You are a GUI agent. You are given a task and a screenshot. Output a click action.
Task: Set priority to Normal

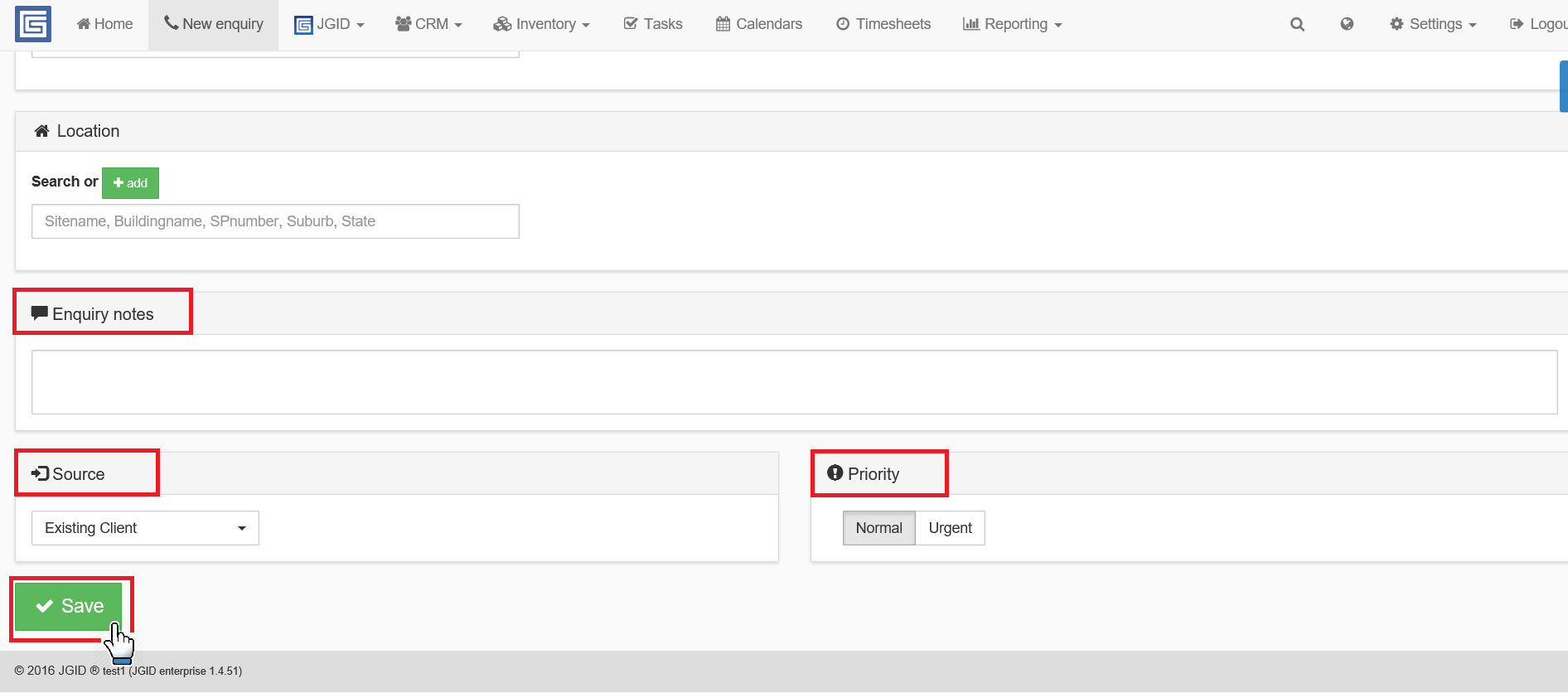pos(878,528)
